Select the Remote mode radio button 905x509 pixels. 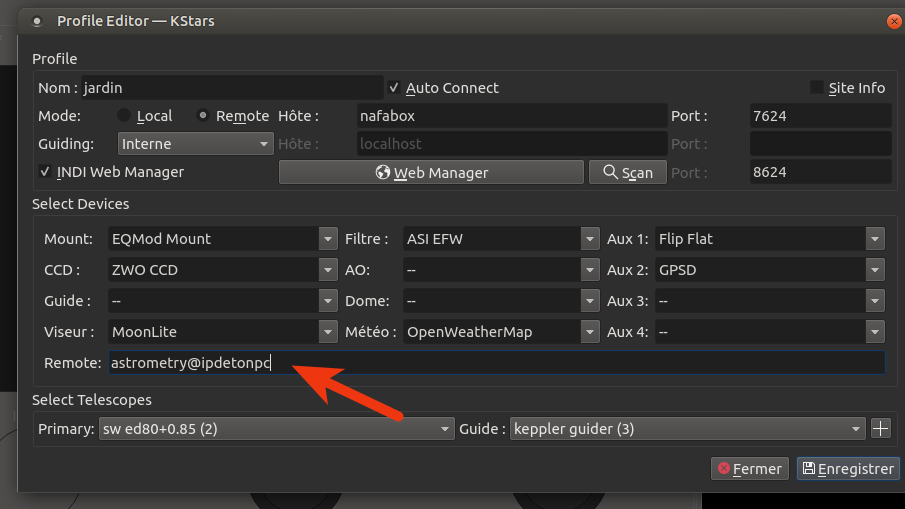tap(203, 116)
